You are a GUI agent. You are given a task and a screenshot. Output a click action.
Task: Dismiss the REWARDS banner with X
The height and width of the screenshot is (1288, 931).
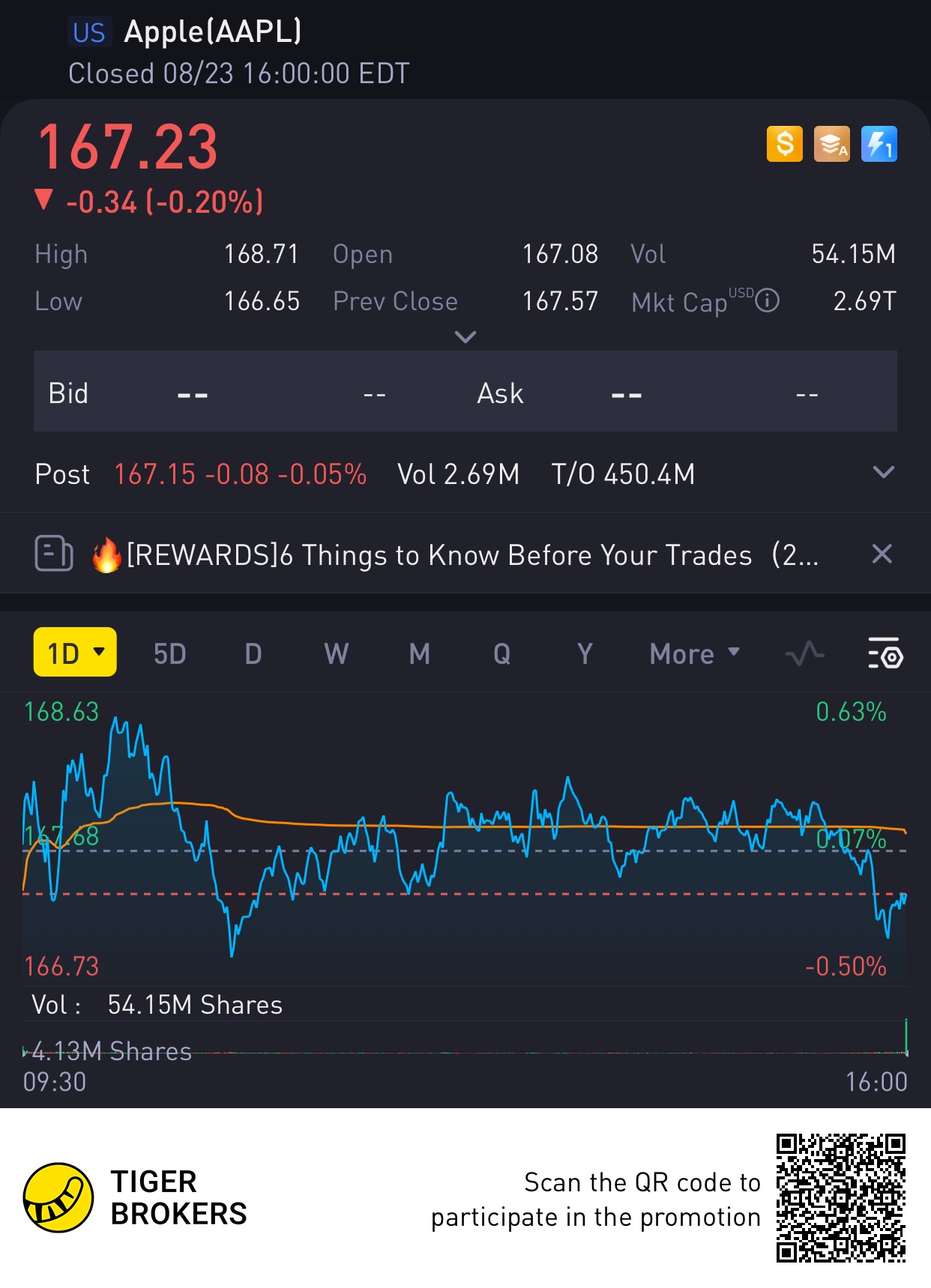click(882, 554)
